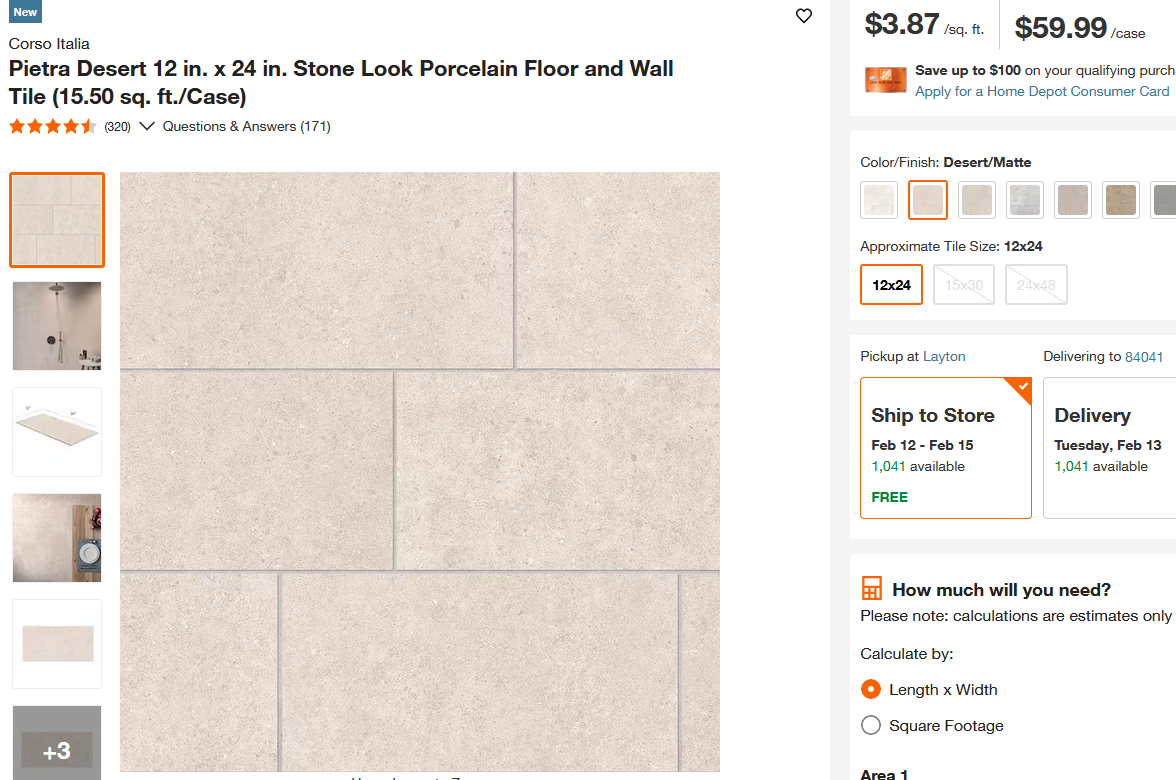Click the Feb 12 - Feb 15 date range
Image resolution: width=1176 pixels, height=780 pixels.
click(922, 446)
